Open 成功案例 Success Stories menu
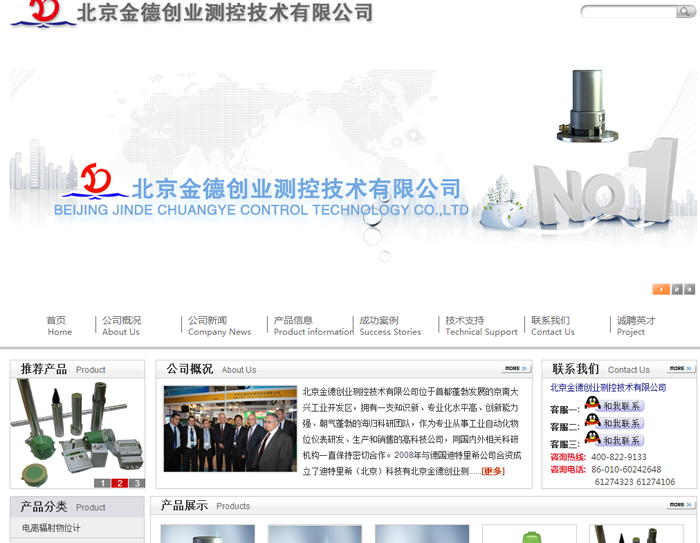Viewport: 700px width, 543px height. 390,326
